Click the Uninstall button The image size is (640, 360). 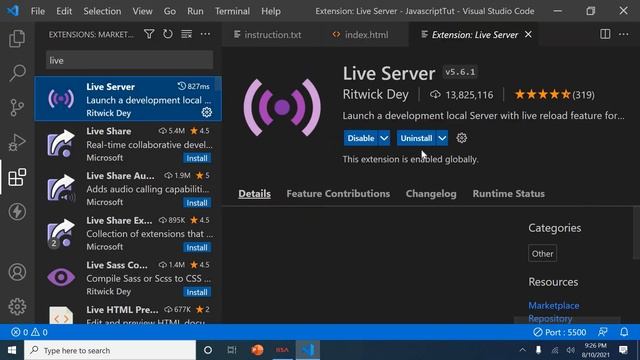pos(416,138)
